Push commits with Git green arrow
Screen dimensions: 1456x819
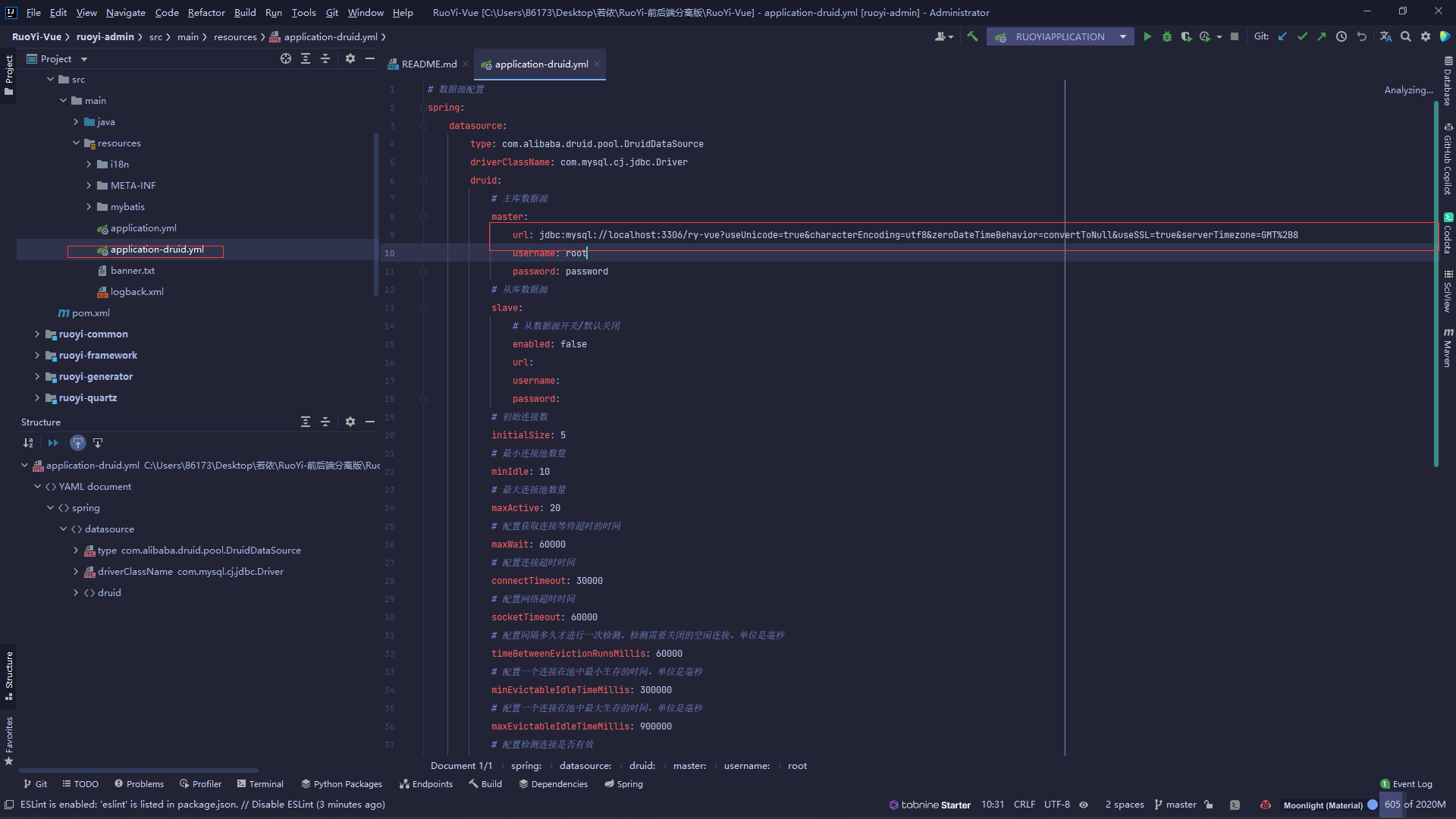coord(1322,36)
